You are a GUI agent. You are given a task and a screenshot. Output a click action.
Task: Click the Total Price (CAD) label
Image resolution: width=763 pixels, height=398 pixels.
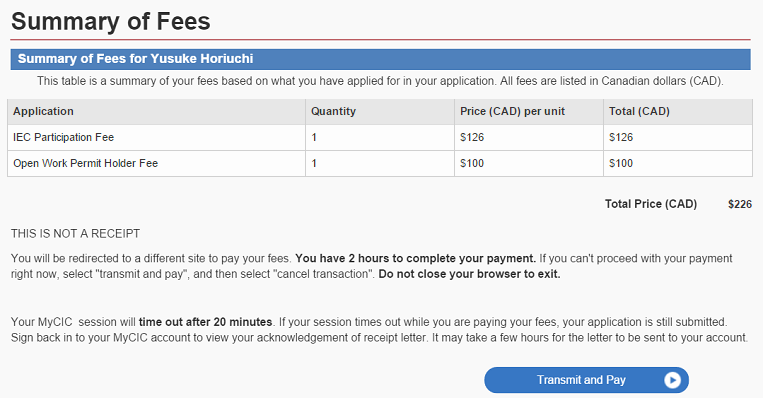[651, 204]
